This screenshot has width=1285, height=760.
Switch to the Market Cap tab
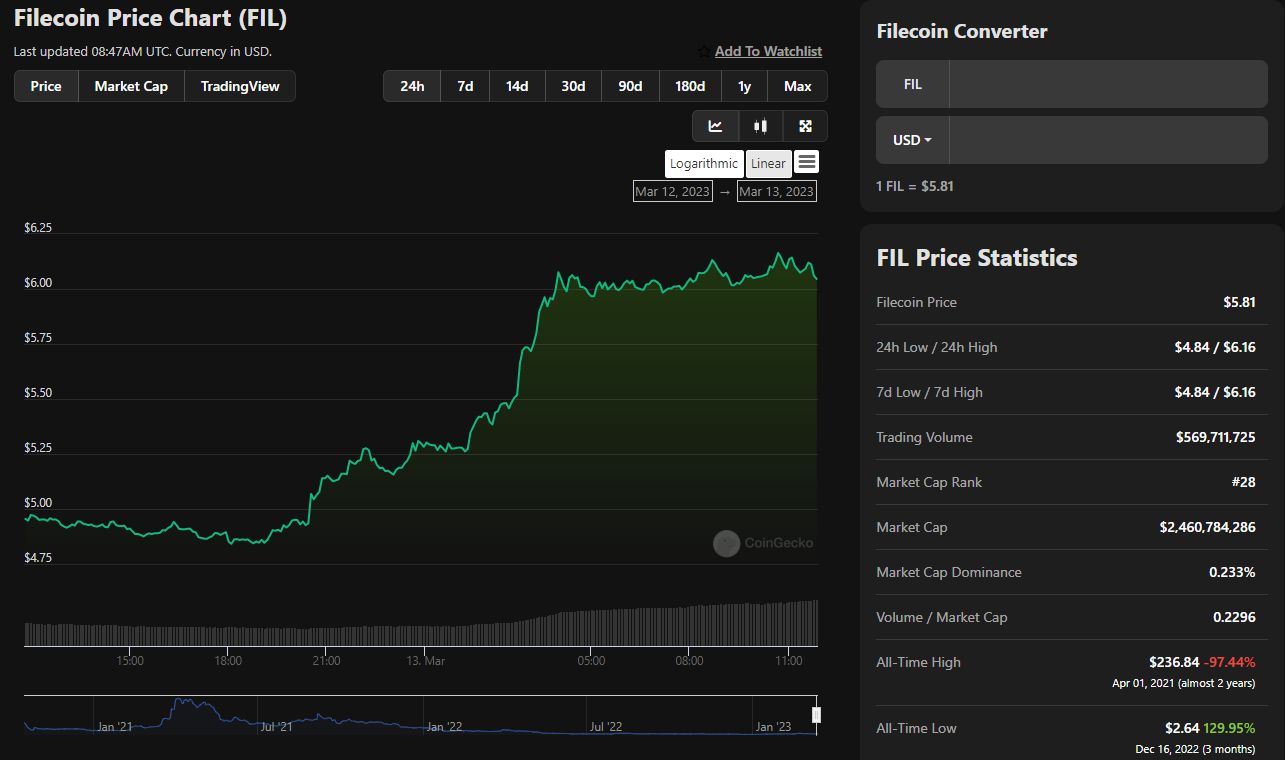tap(131, 86)
